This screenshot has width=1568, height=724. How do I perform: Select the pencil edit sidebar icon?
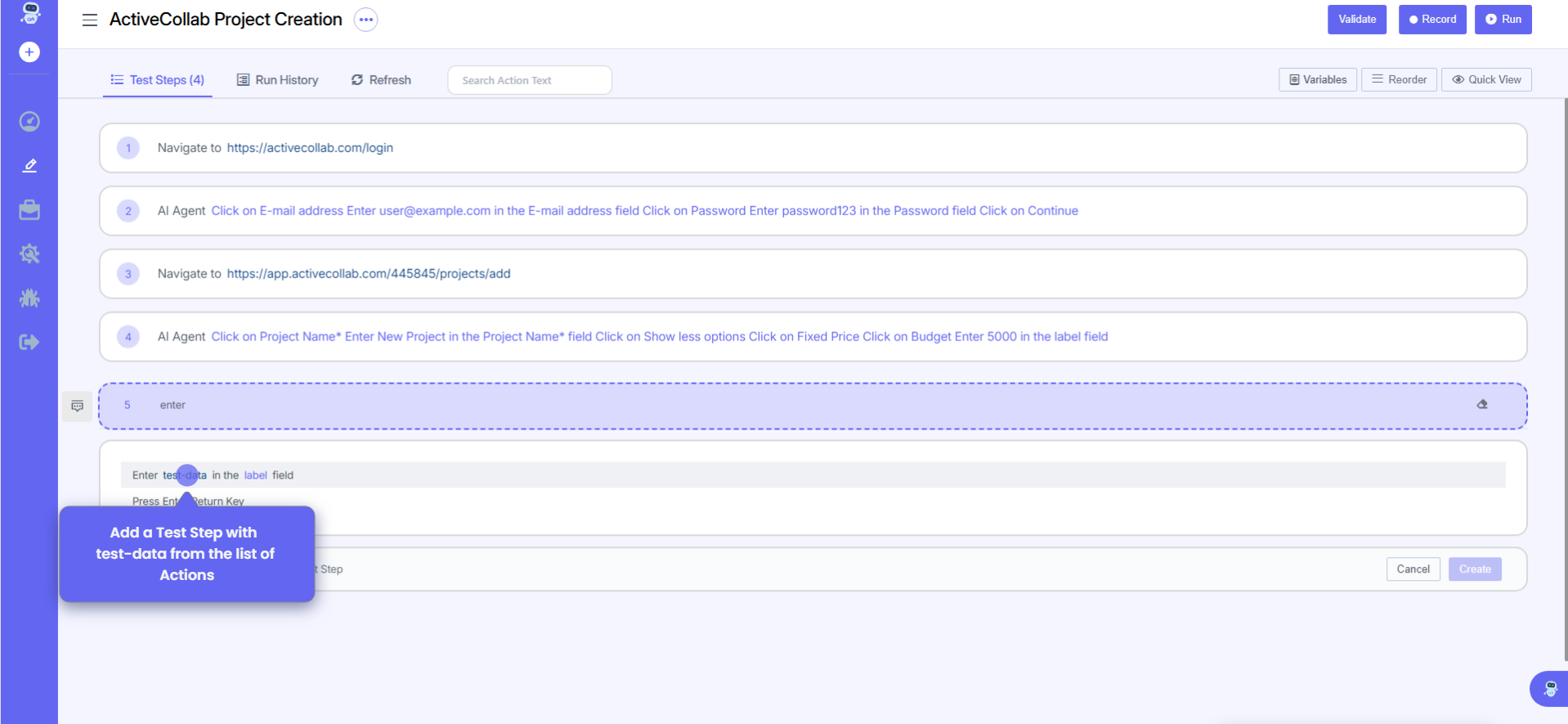pyautogui.click(x=29, y=166)
